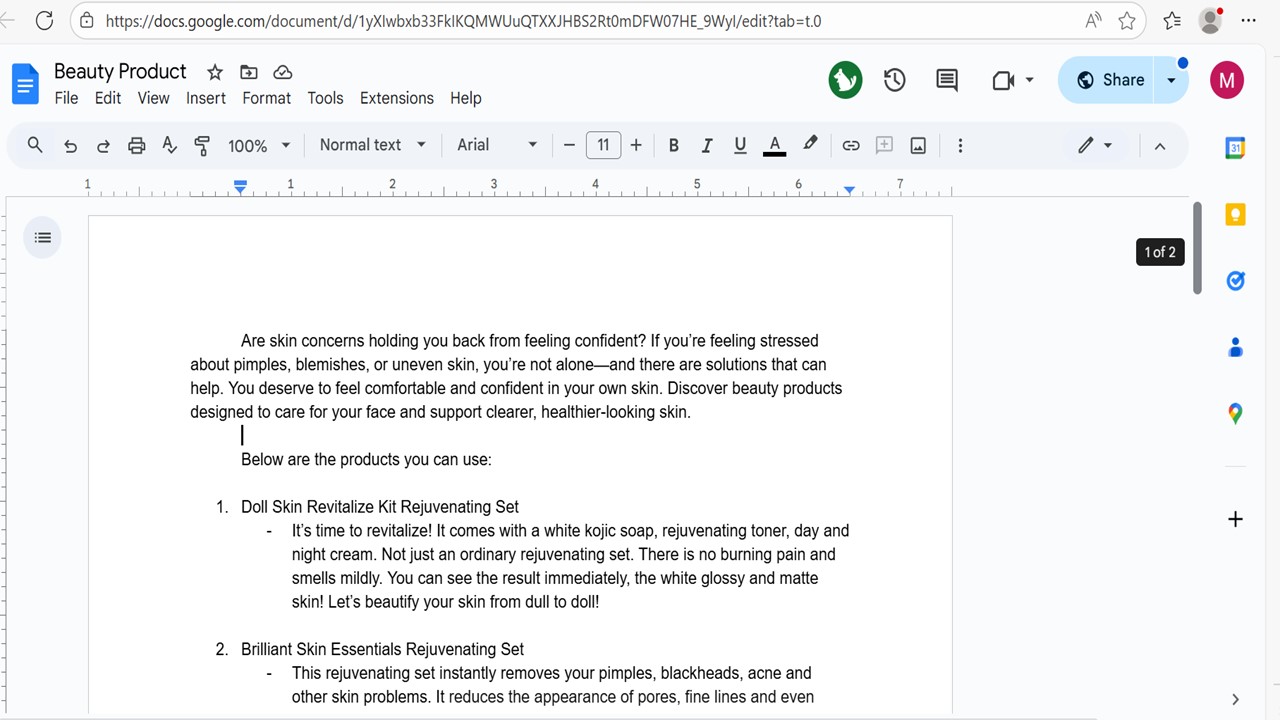Click the browser address bar URL
1280x720 pixels.
pos(463,20)
